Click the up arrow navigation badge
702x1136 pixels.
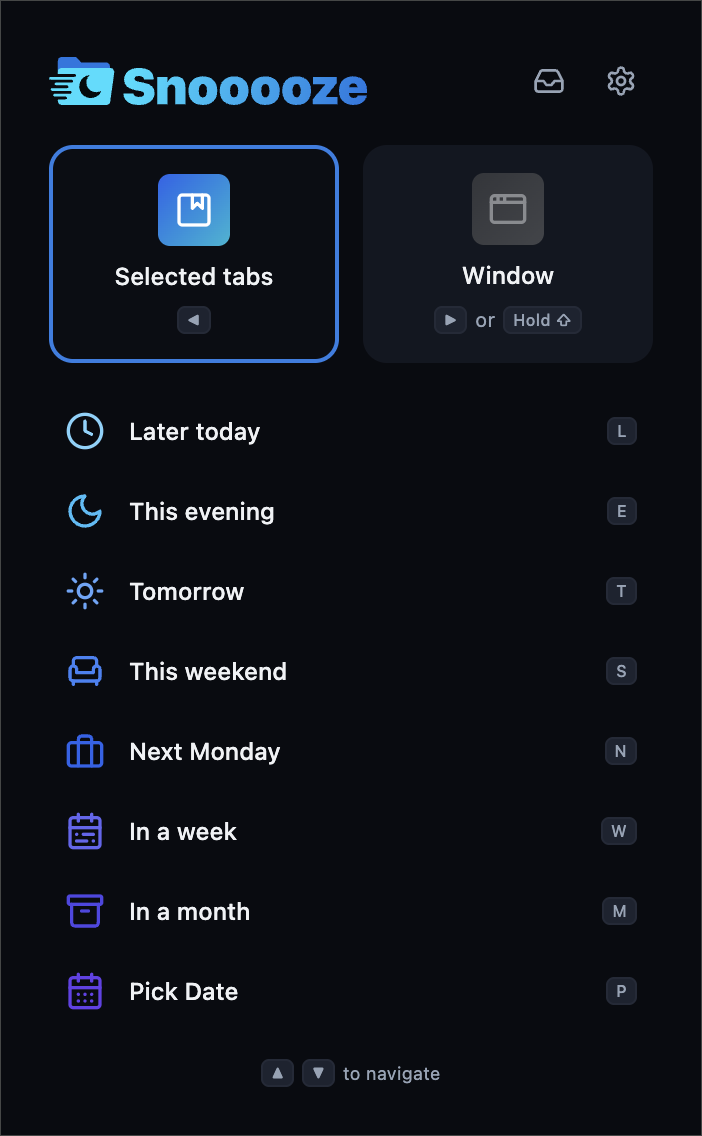tap(277, 1072)
